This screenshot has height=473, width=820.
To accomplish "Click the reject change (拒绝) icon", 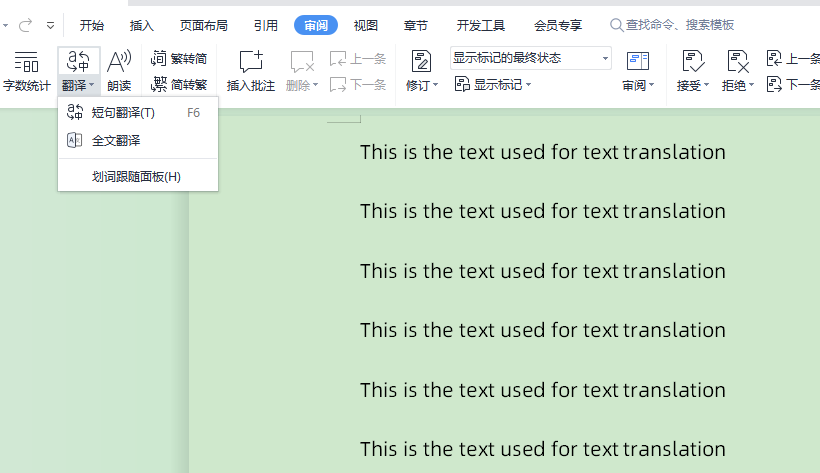I will [x=738, y=62].
